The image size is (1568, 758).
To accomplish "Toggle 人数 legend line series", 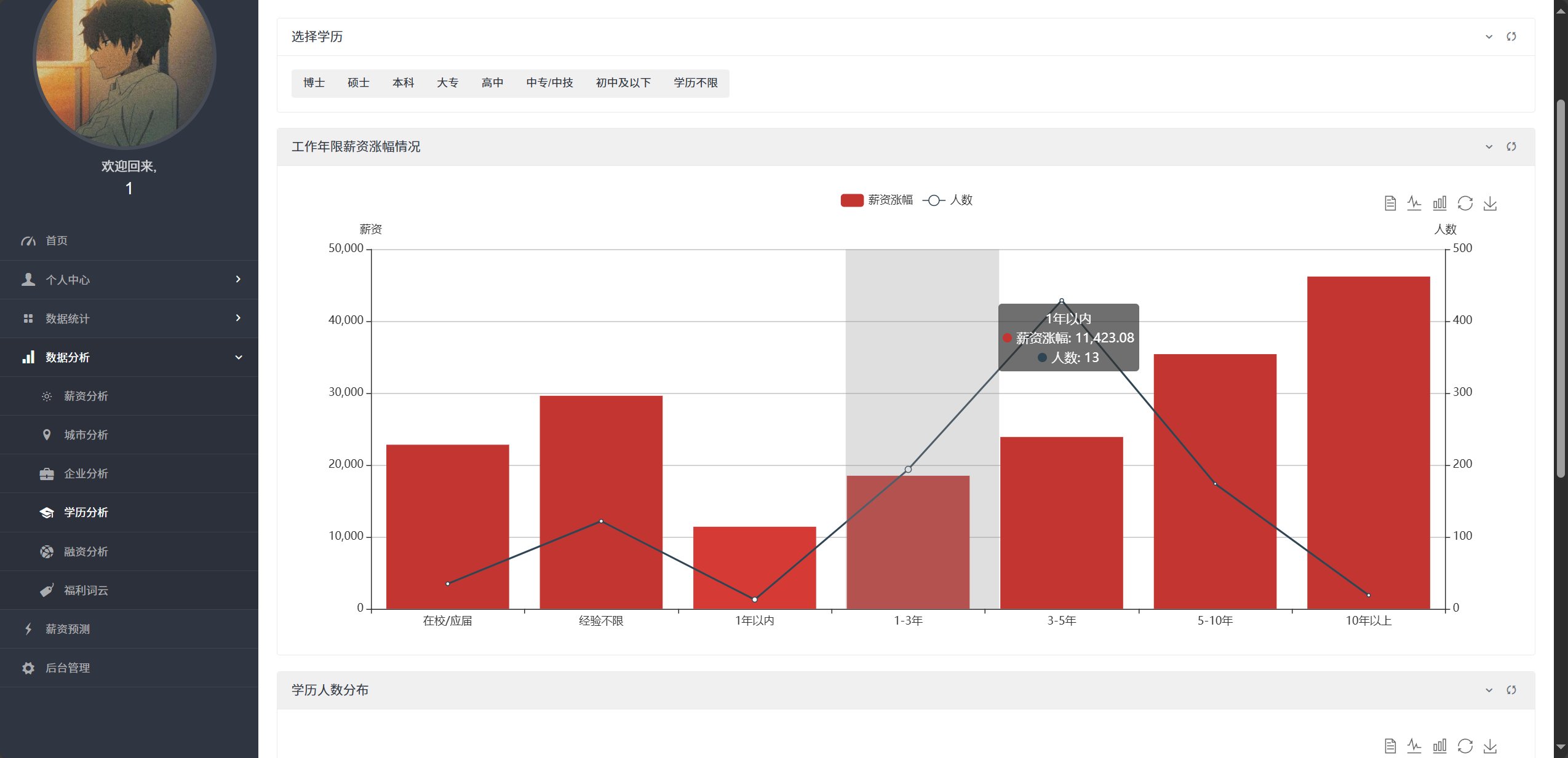I will [948, 200].
